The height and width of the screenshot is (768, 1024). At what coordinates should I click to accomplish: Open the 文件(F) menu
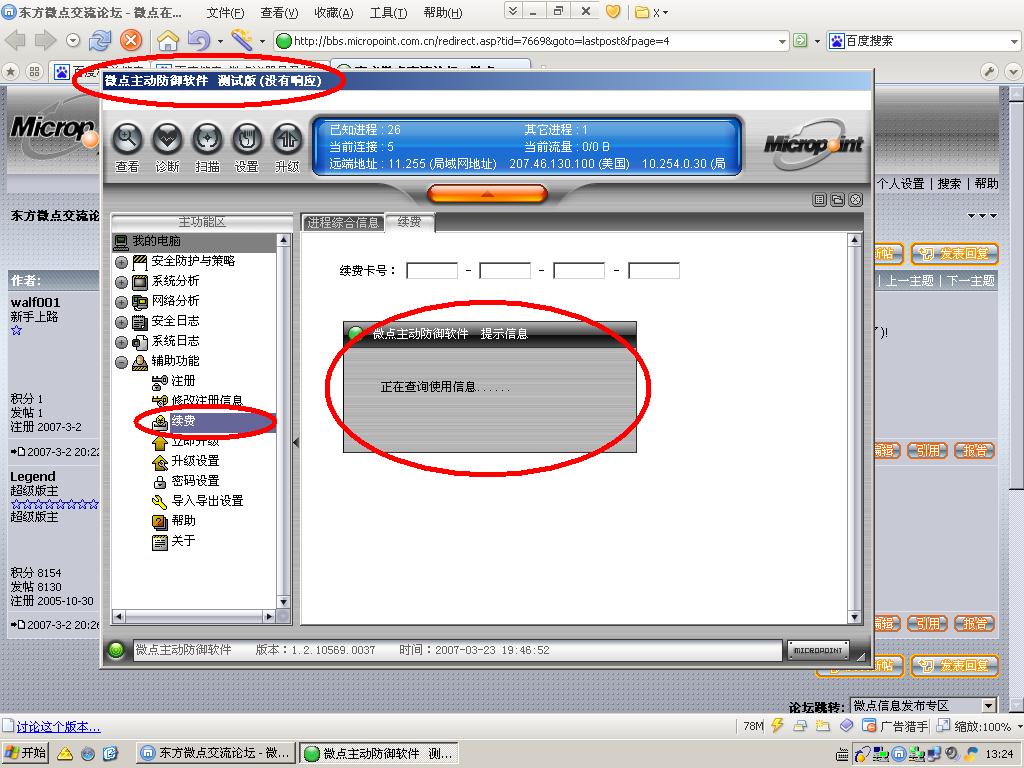pyautogui.click(x=225, y=12)
